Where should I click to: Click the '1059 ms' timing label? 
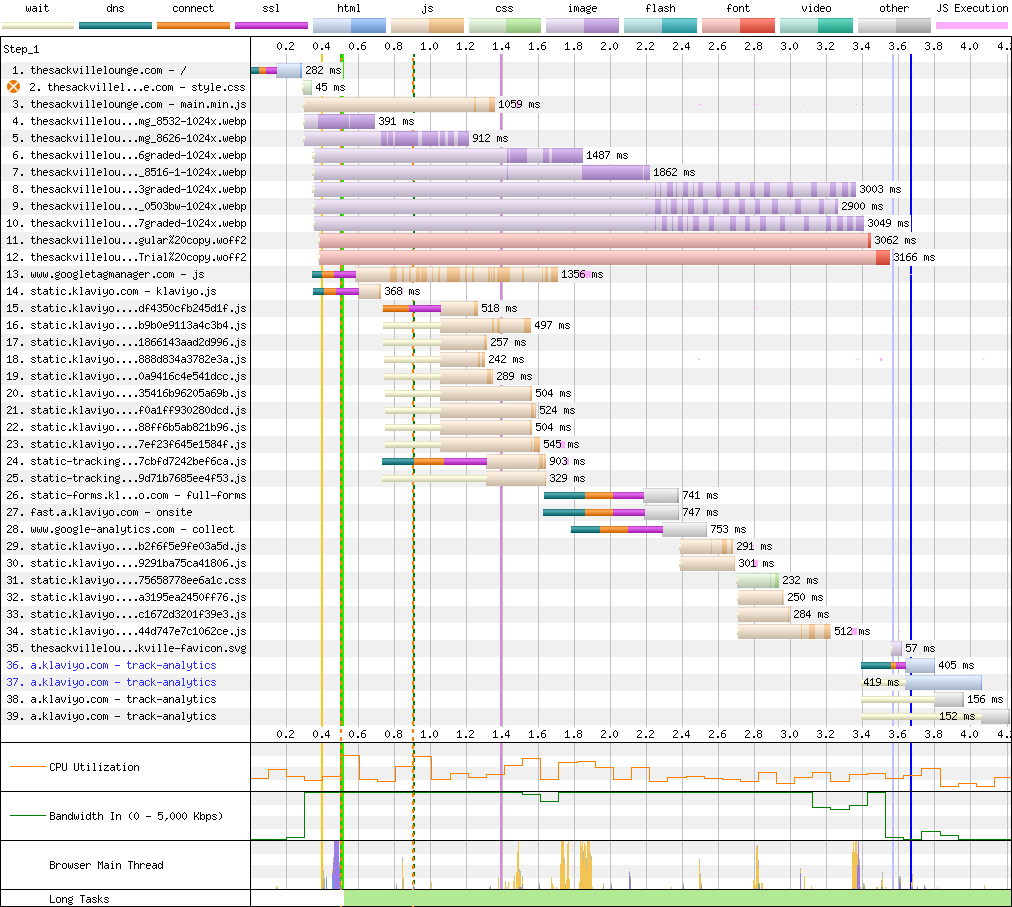pyautogui.click(x=519, y=105)
